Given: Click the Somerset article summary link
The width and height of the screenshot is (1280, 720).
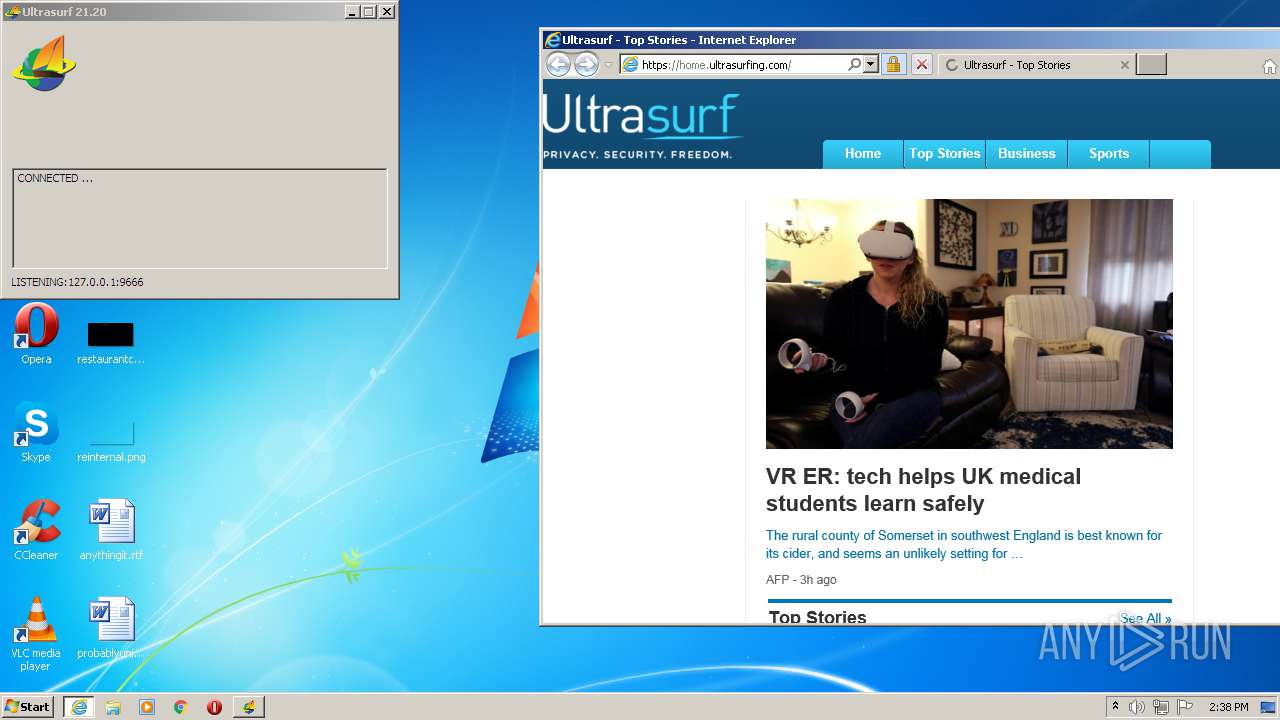Looking at the screenshot, I should click(x=964, y=544).
